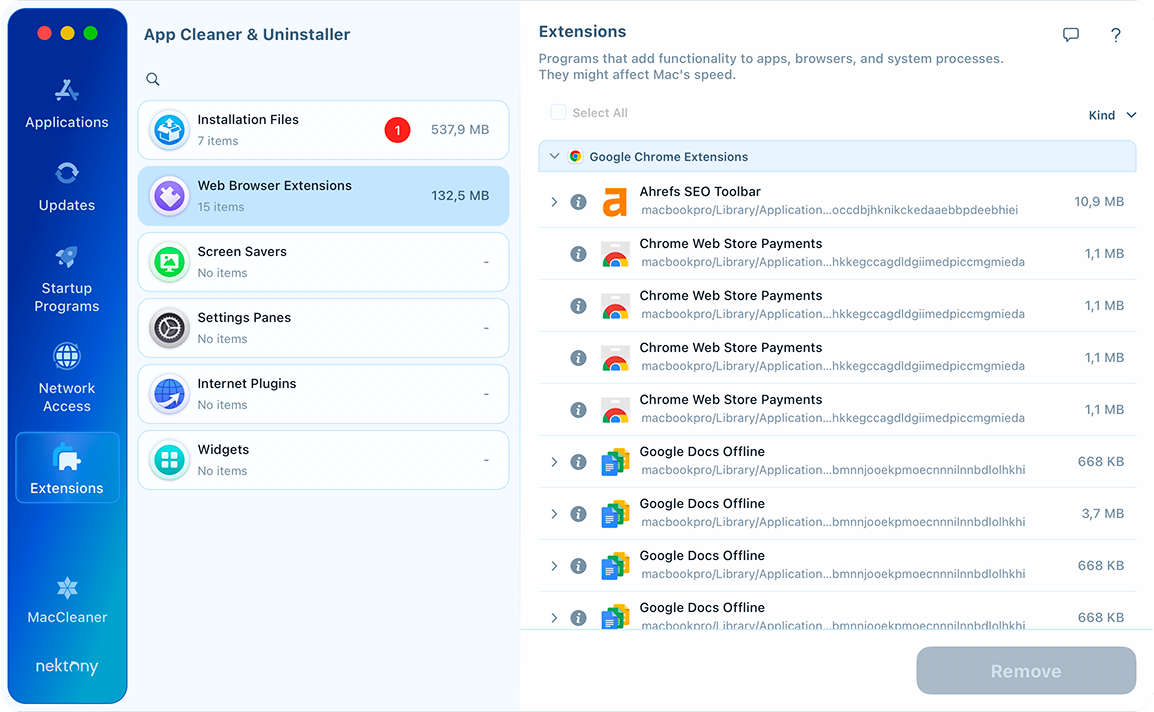Image resolution: width=1154 pixels, height=712 pixels.
Task: Click the Installation Files box icon
Action: tap(170, 130)
